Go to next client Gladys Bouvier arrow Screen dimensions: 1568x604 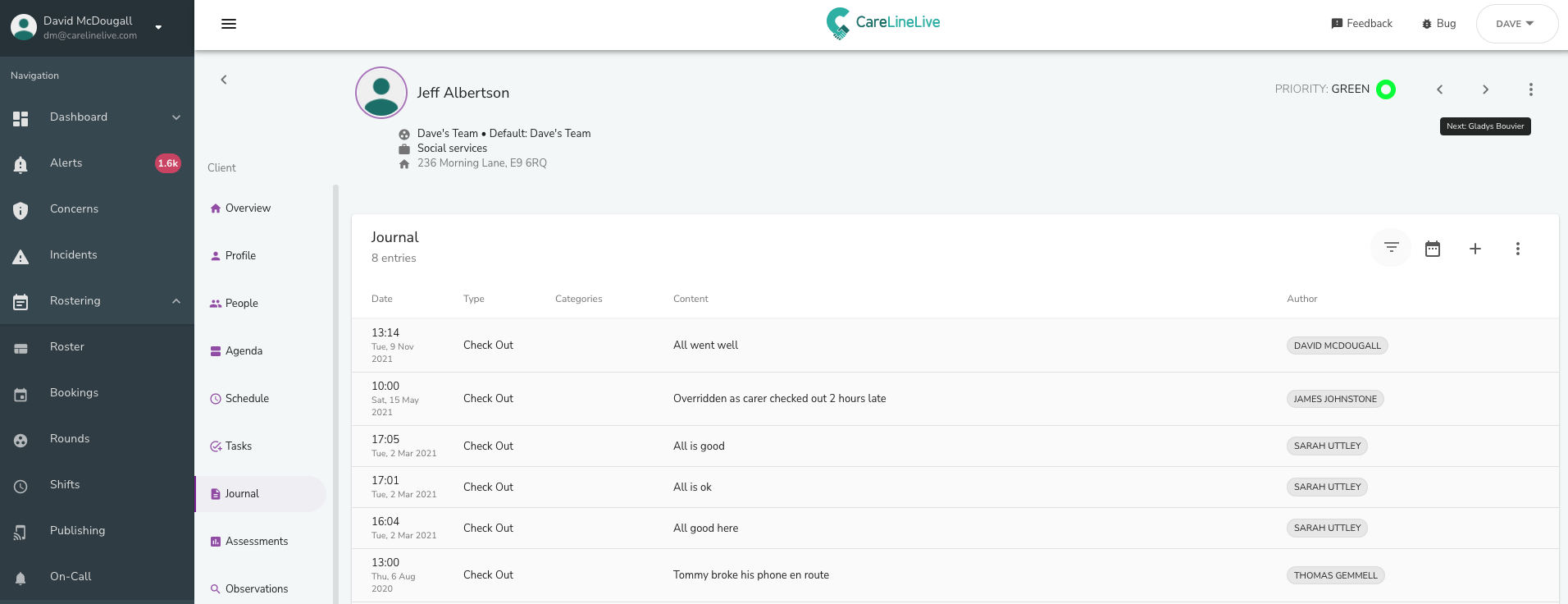click(x=1485, y=89)
